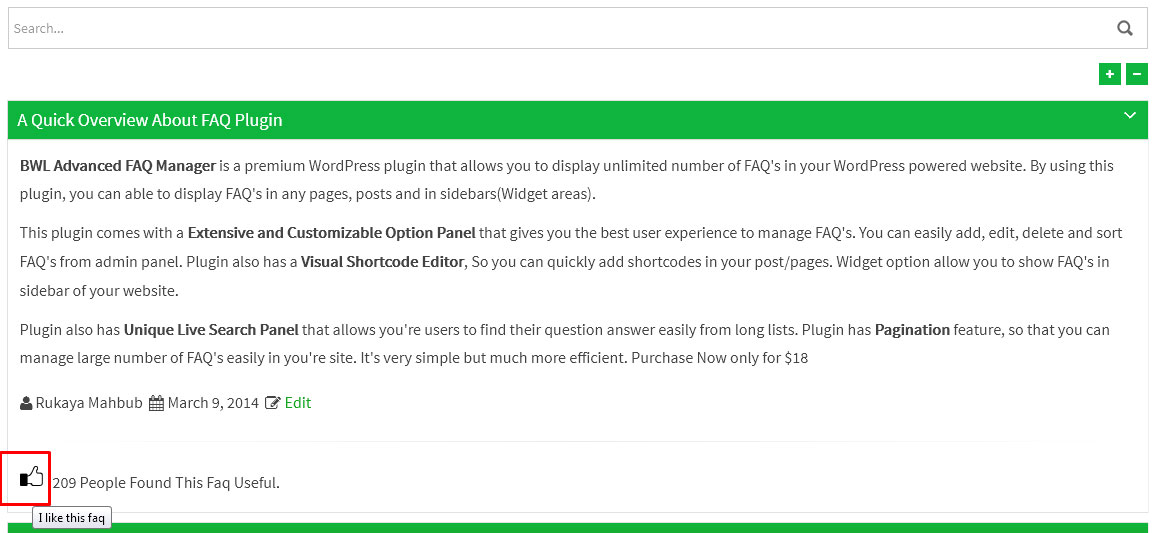Click the calendar icon beside the date
Viewport: 1157px width, 533px height.
point(156,403)
